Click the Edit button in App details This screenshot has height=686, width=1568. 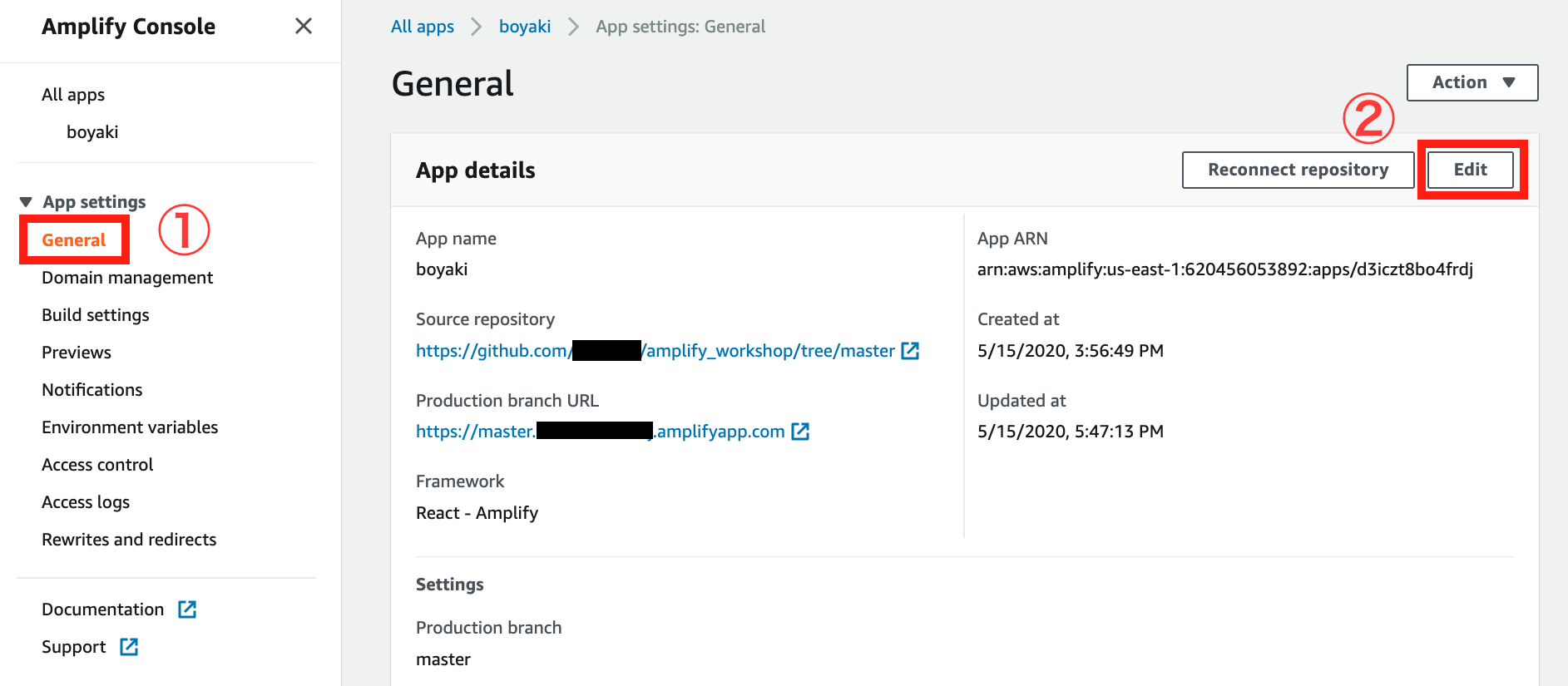(x=1470, y=170)
